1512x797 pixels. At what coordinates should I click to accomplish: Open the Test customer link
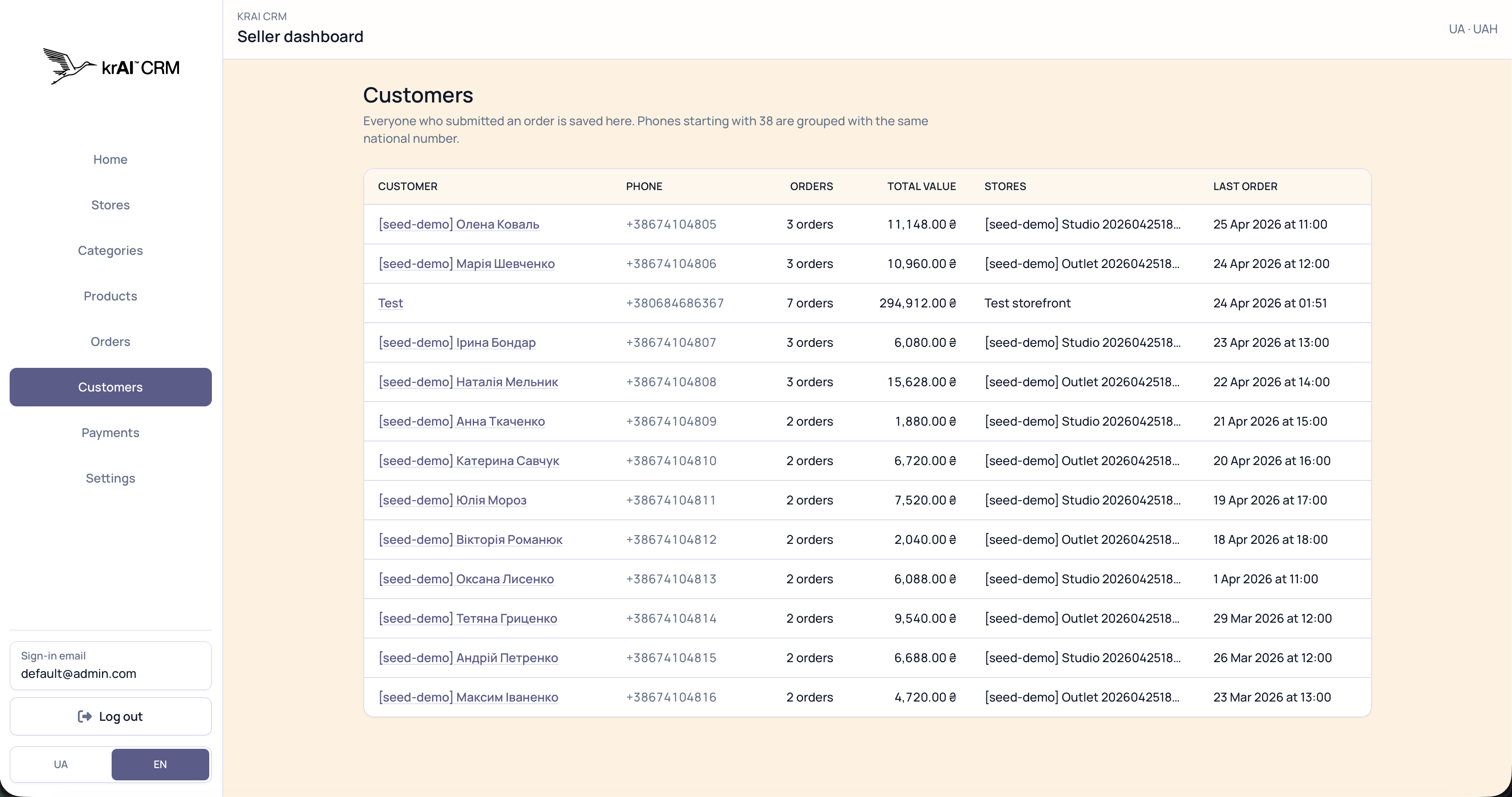tap(390, 303)
